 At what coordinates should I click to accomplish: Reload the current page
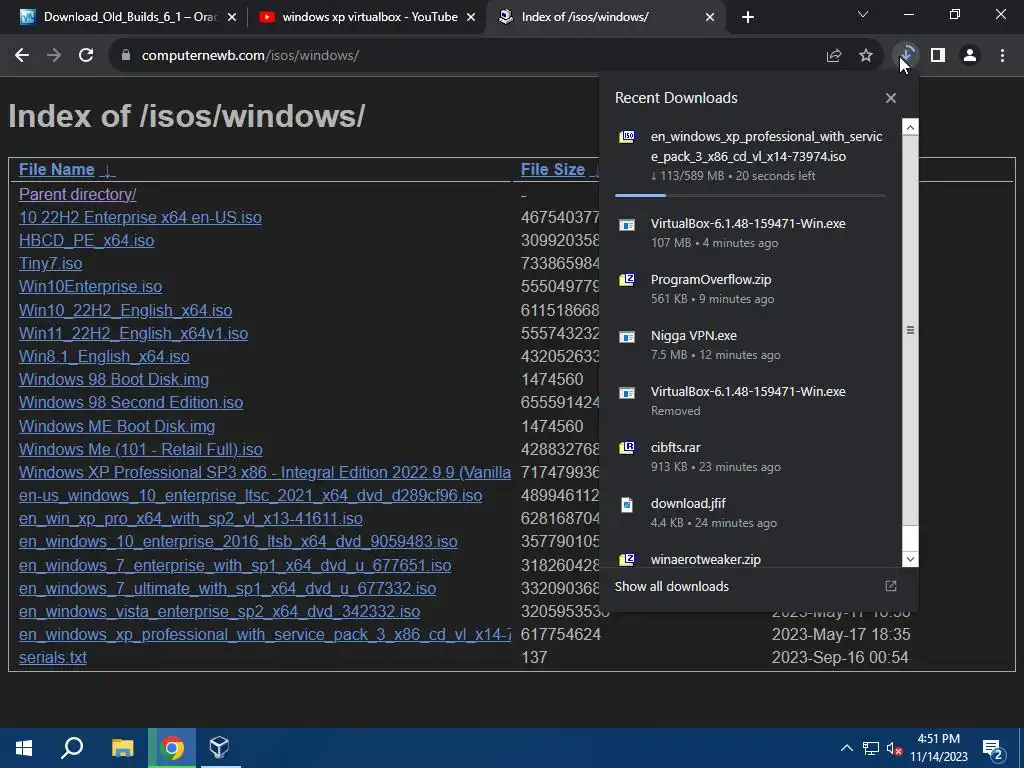(x=86, y=56)
